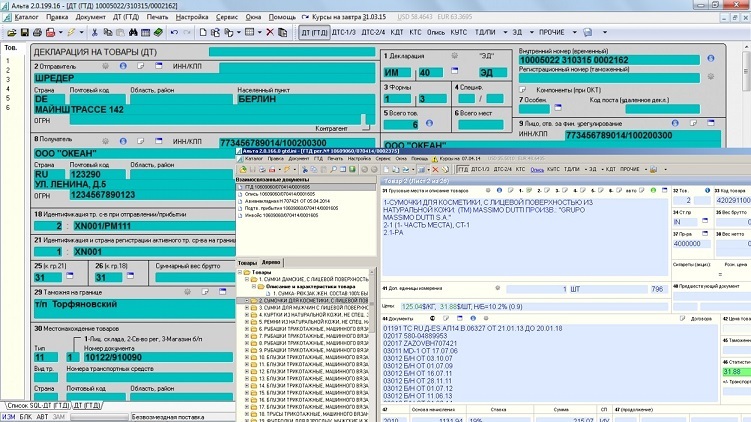
Task: Click the blue info icon beside 8 Получатель
Action: 123,141
